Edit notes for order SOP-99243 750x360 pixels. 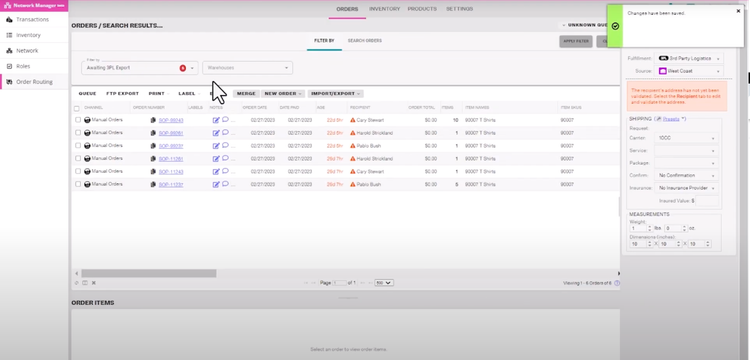[216, 120]
